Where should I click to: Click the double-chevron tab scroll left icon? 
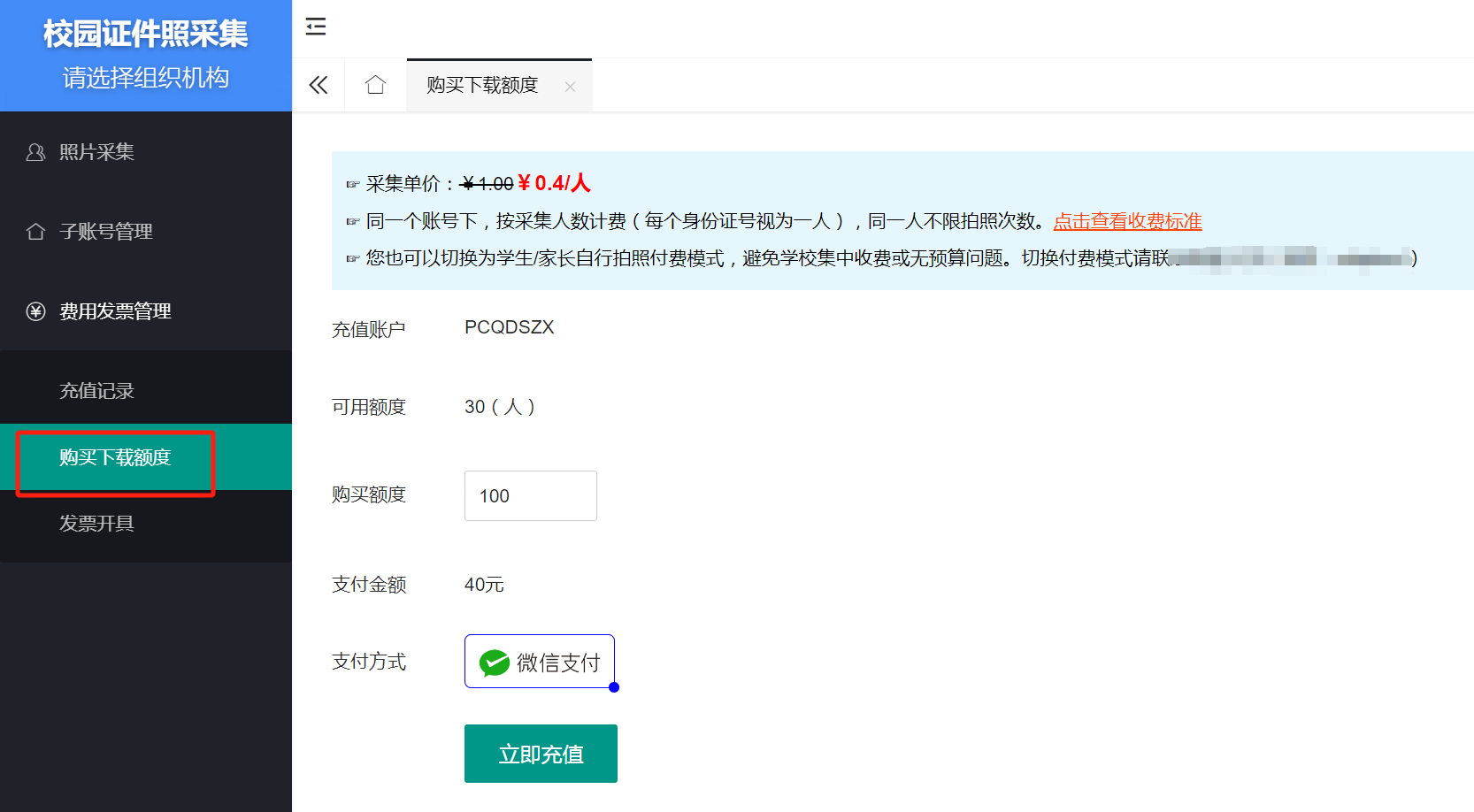[319, 85]
